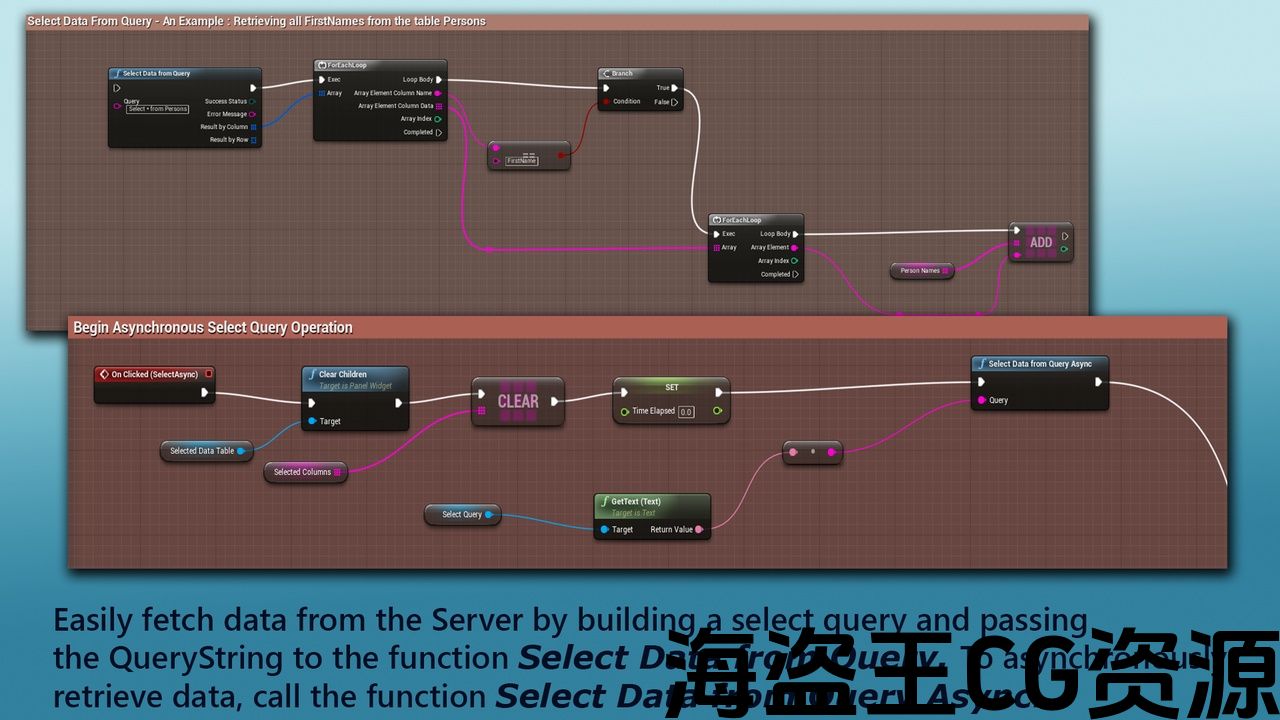The height and width of the screenshot is (720, 1280).
Task: Click the Array Element Column Data pin
Action: [x=439, y=106]
